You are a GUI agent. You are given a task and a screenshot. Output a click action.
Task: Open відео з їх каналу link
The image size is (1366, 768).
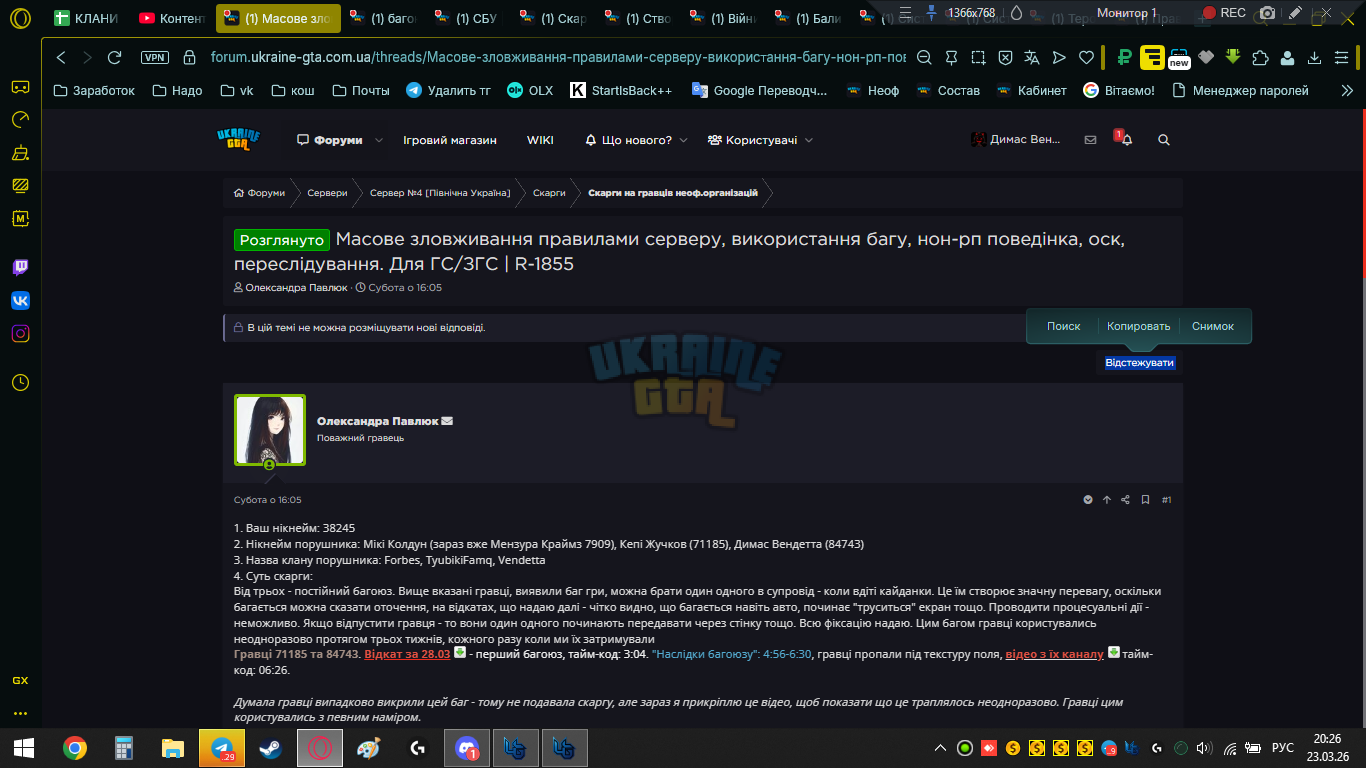click(1054, 654)
